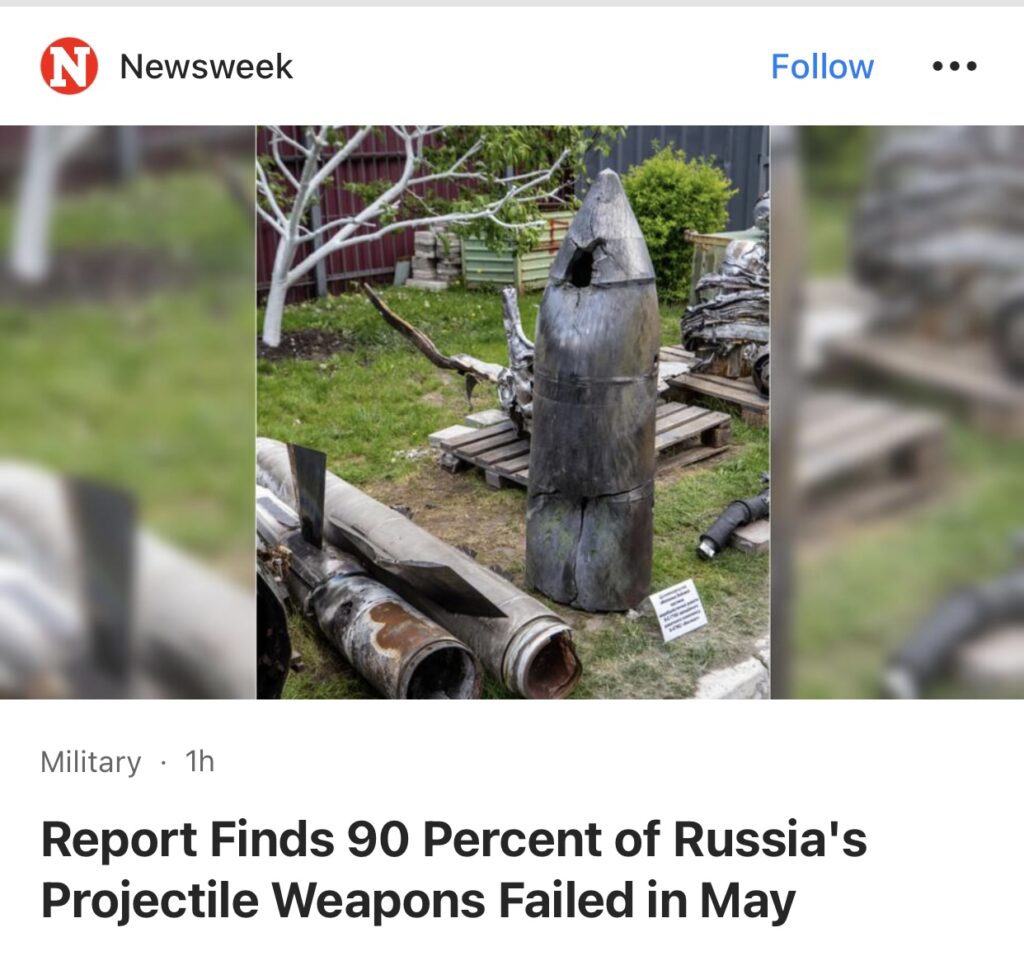Open the article headline about Russia's weapons

pos(453,869)
